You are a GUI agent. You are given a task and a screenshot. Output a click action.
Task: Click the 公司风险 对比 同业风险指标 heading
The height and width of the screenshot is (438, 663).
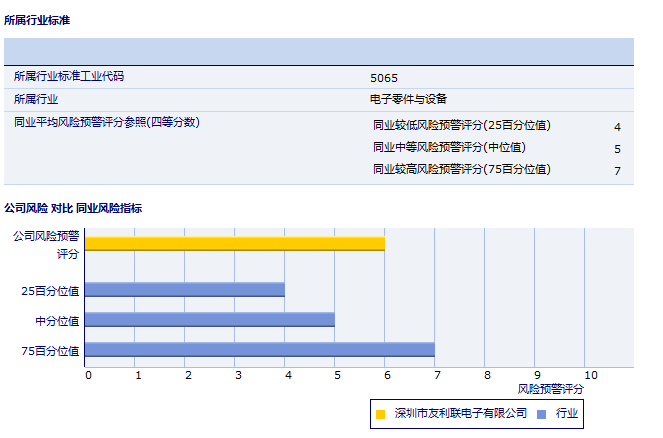click(x=73, y=208)
